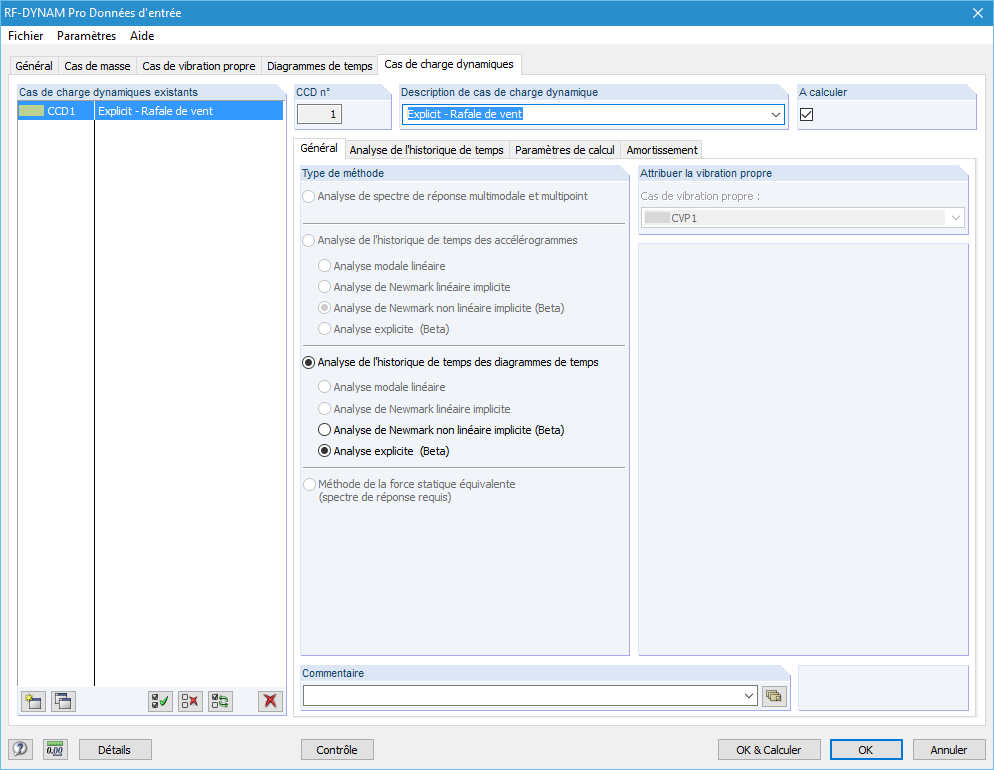Switch to Cas de masse tab

97,66
